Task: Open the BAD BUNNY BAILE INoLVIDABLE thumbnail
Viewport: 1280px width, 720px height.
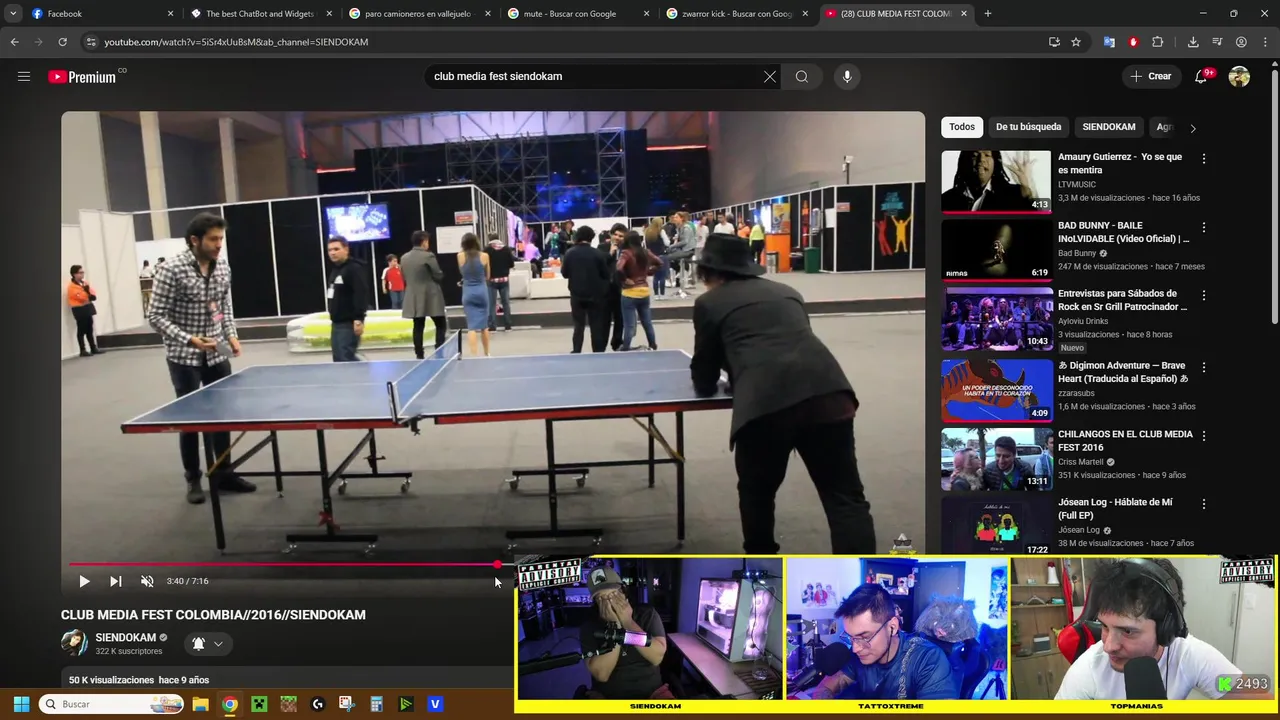Action: pos(996,249)
